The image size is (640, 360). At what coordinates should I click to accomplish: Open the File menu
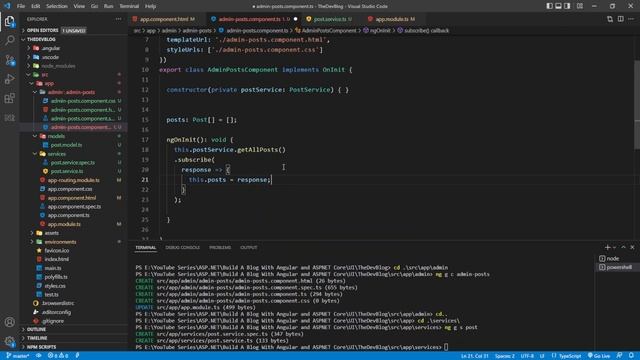tap(21, 6)
